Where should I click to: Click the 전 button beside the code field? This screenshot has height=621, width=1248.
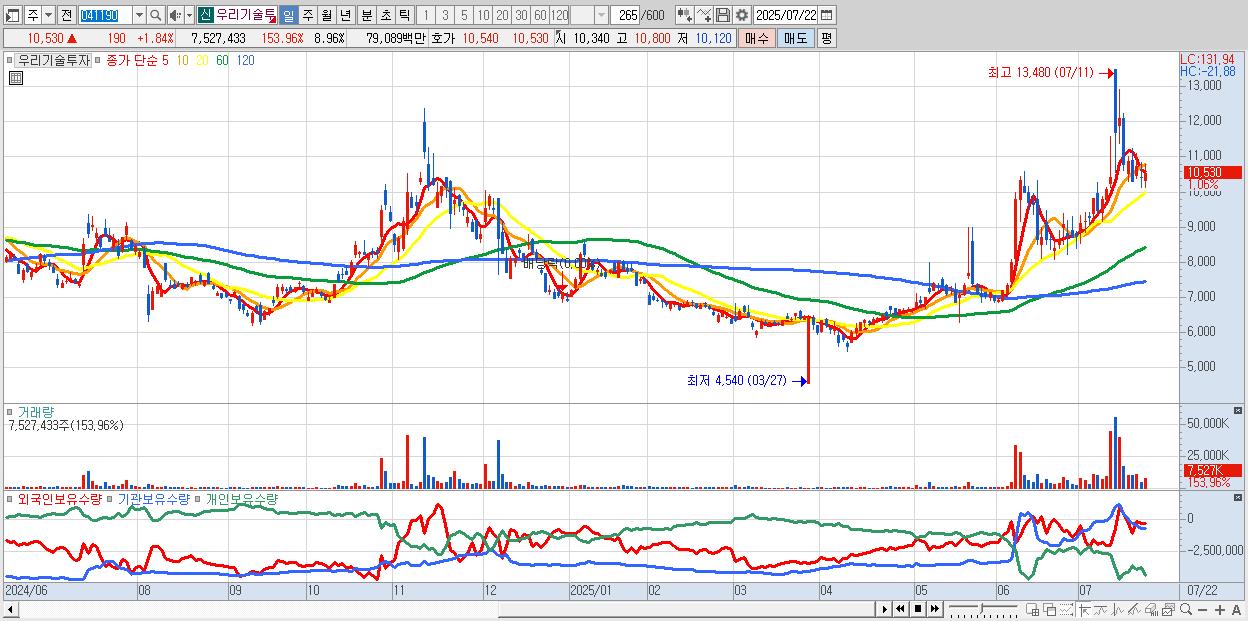pyautogui.click(x=66, y=15)
